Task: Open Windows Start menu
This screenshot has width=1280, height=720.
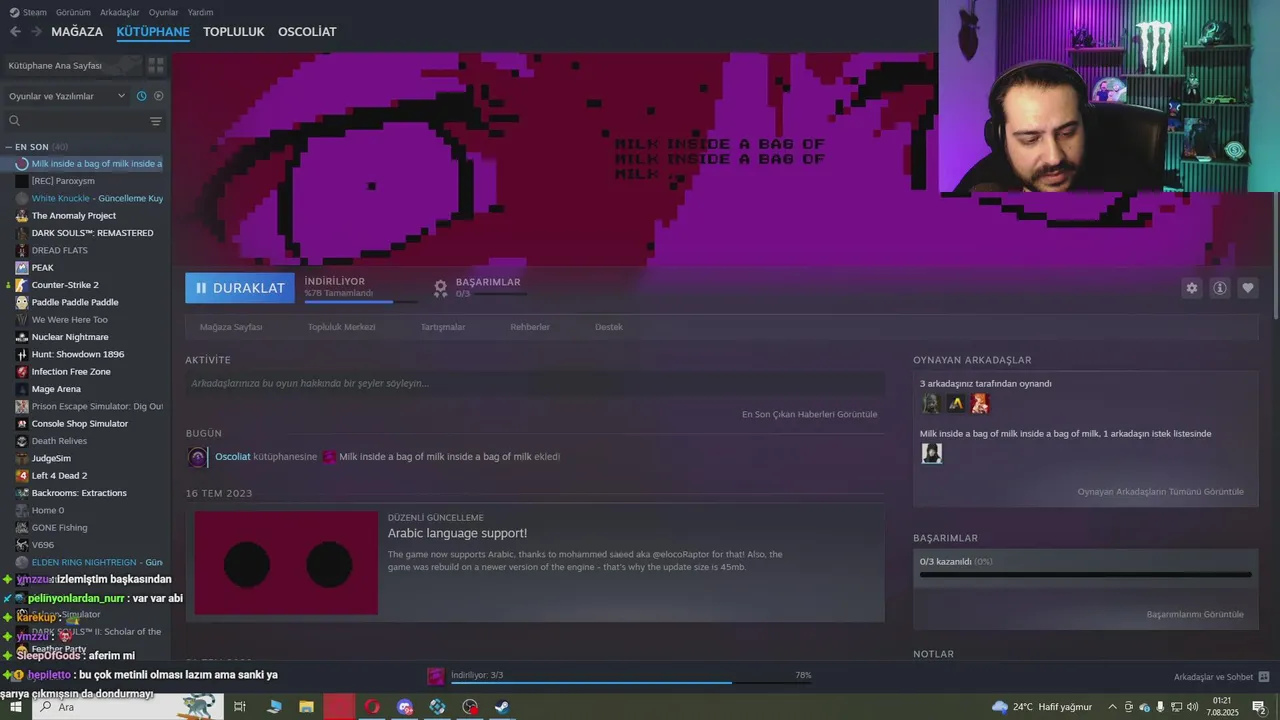Action: (x=15, y=707)
